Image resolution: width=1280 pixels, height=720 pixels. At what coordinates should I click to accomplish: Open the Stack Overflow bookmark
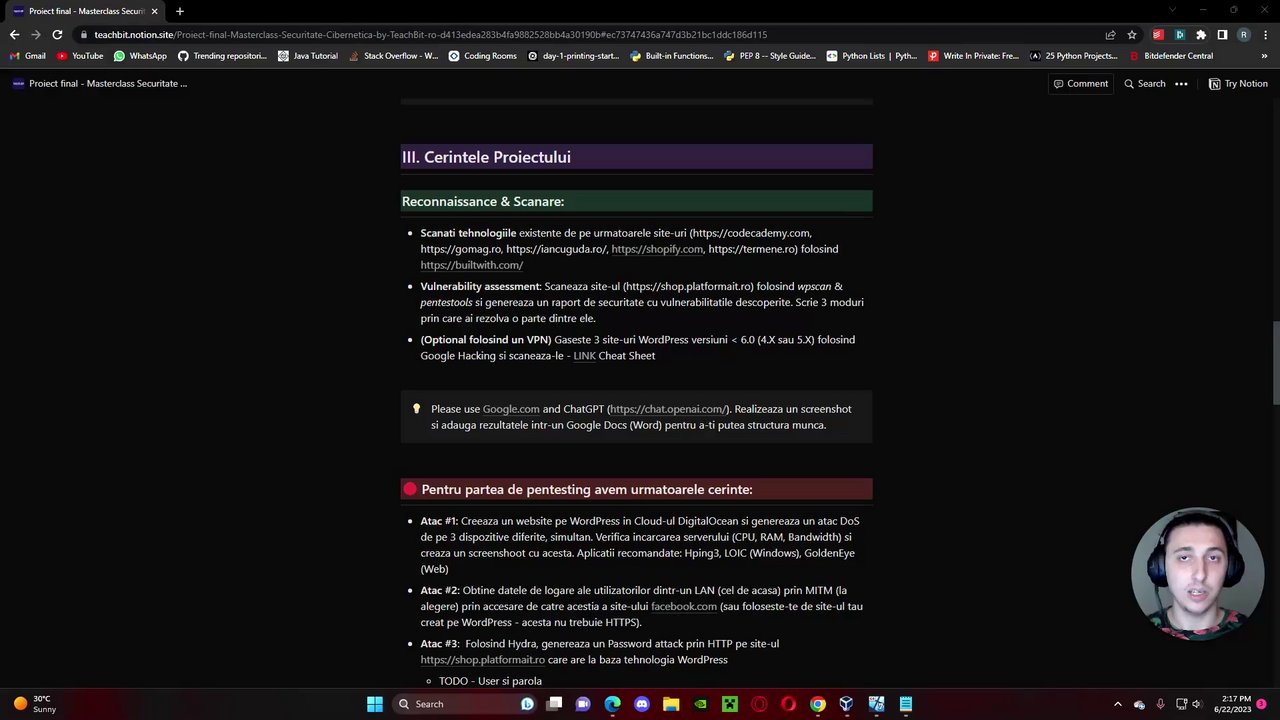pos(393,56)
